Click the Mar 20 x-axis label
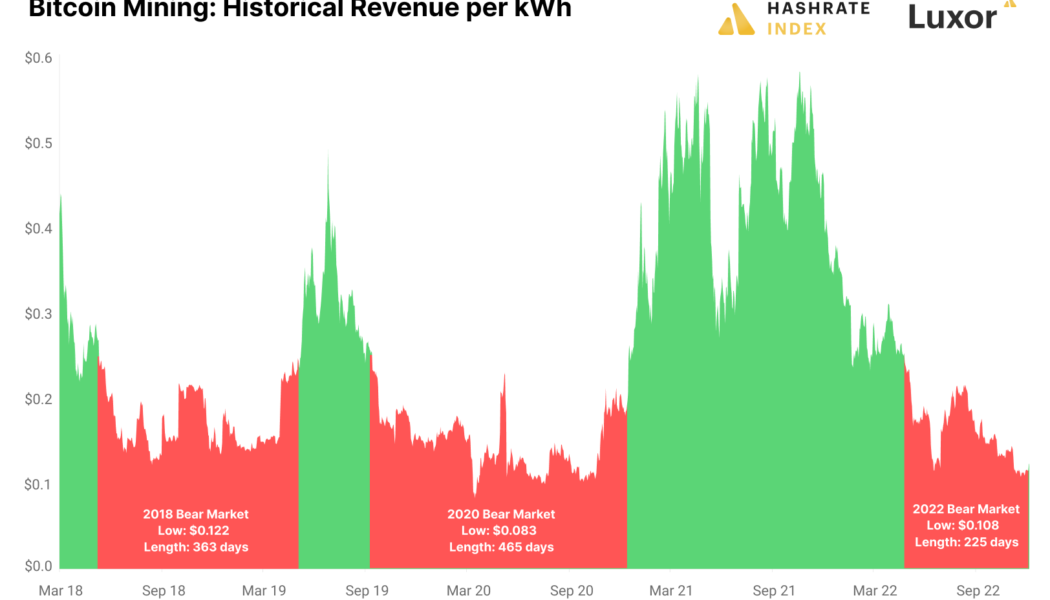 pyautogui.click(x=468, y=591)
